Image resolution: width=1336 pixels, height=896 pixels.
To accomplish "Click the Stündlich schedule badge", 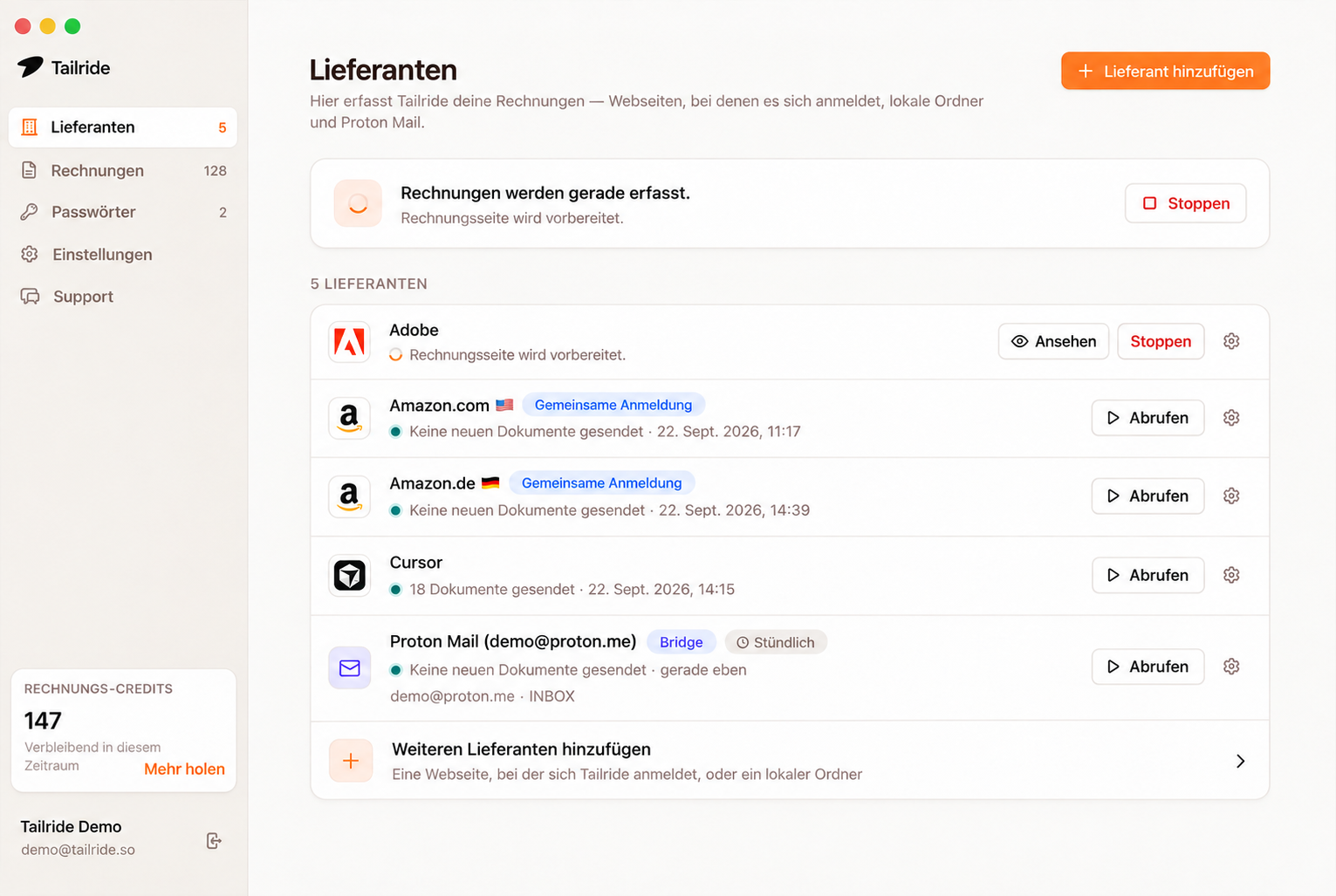I will click(x=776, y=642).
